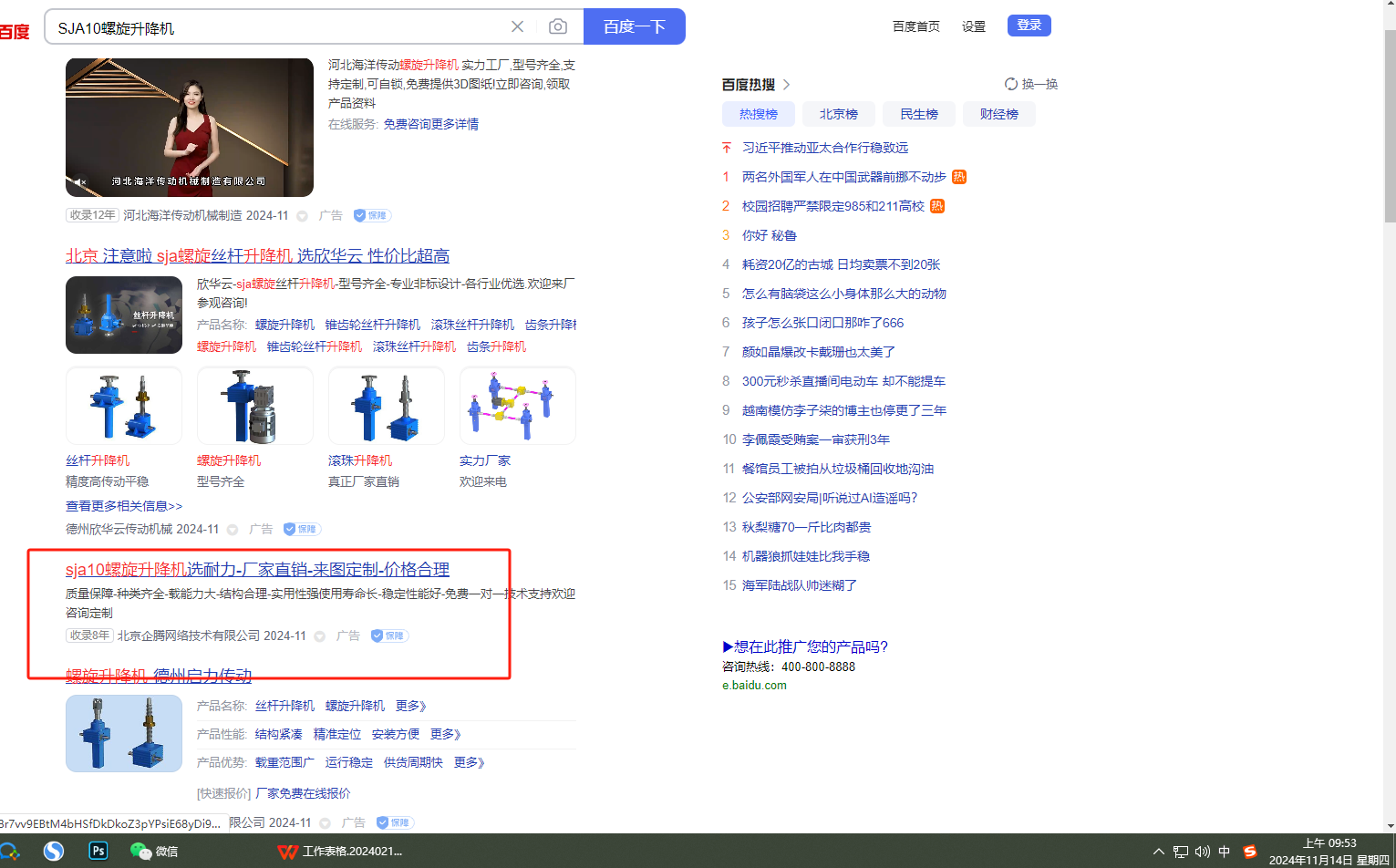Click the 登录 button
The image size is (1396, 868).
pos(1029,26)
